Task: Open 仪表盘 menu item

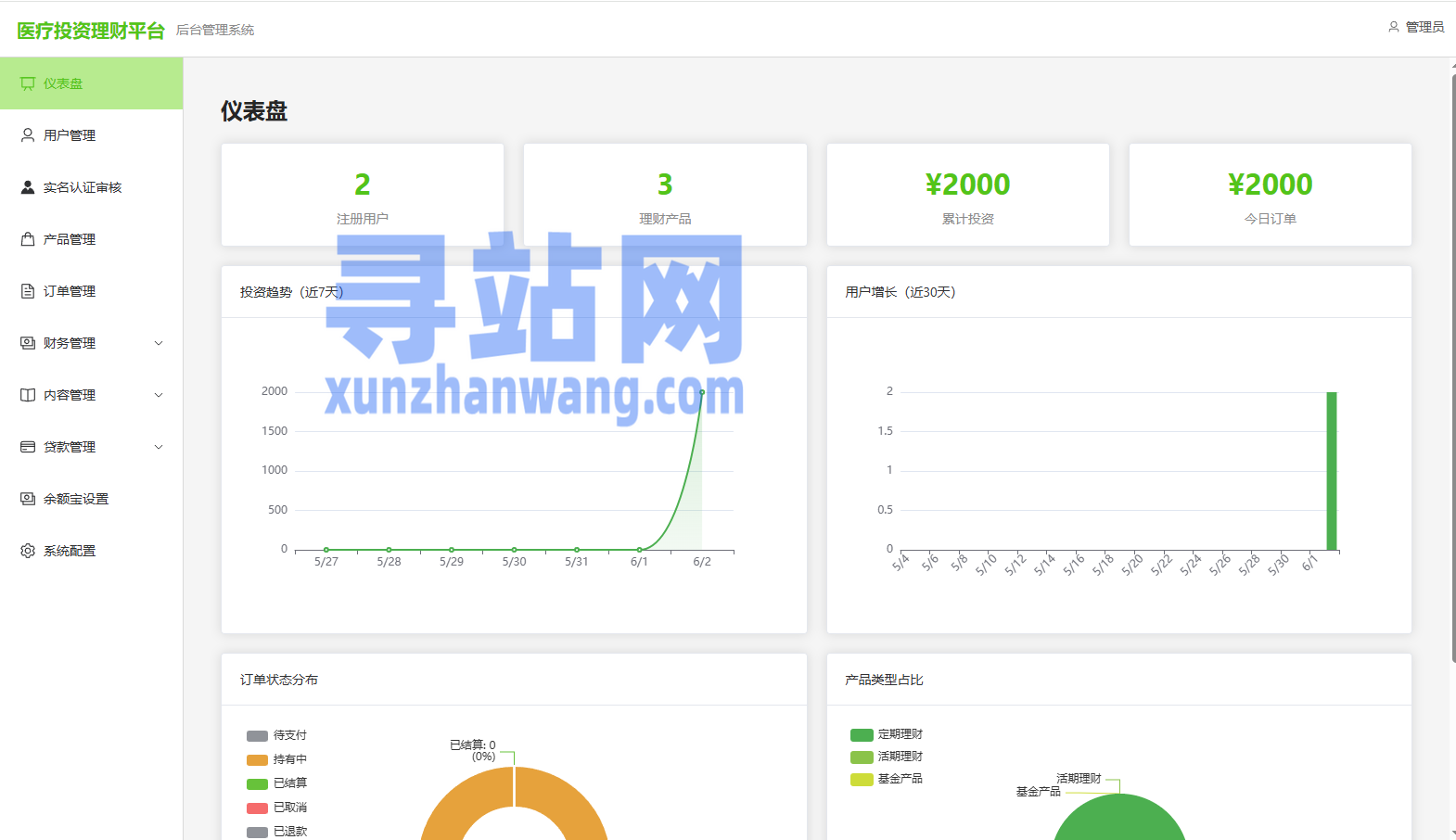Action: [92, 83]
